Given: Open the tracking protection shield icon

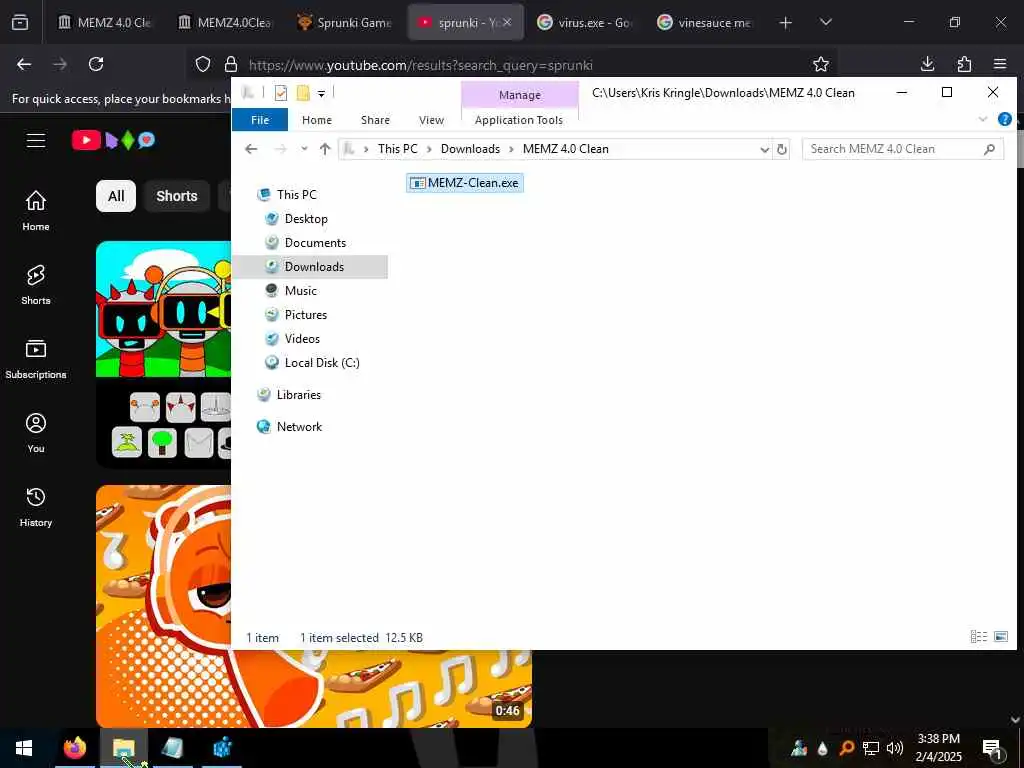Looking at the screenshot, I should pos(203,64).
